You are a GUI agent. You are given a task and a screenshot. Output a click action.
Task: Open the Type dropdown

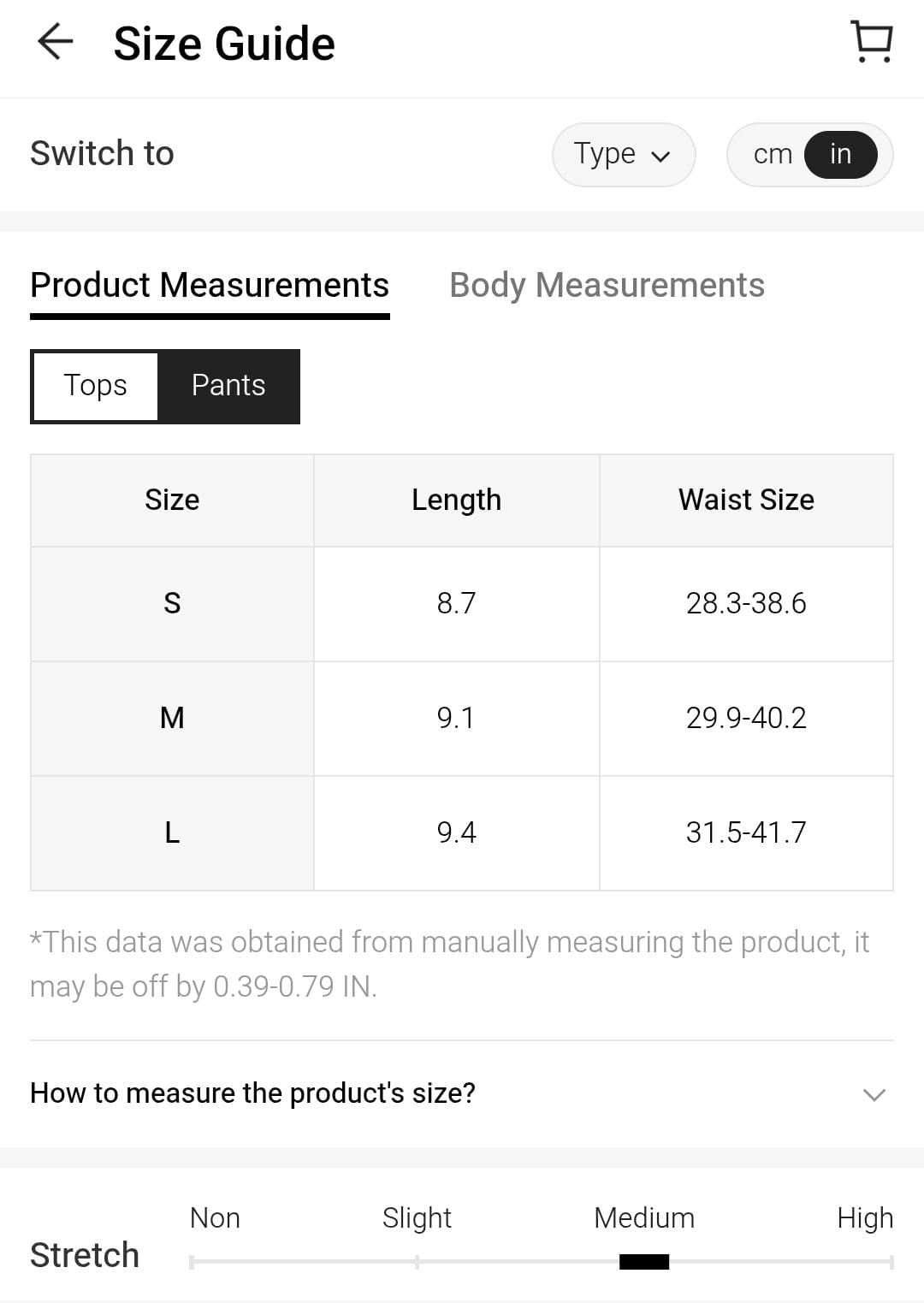[623, 154]
